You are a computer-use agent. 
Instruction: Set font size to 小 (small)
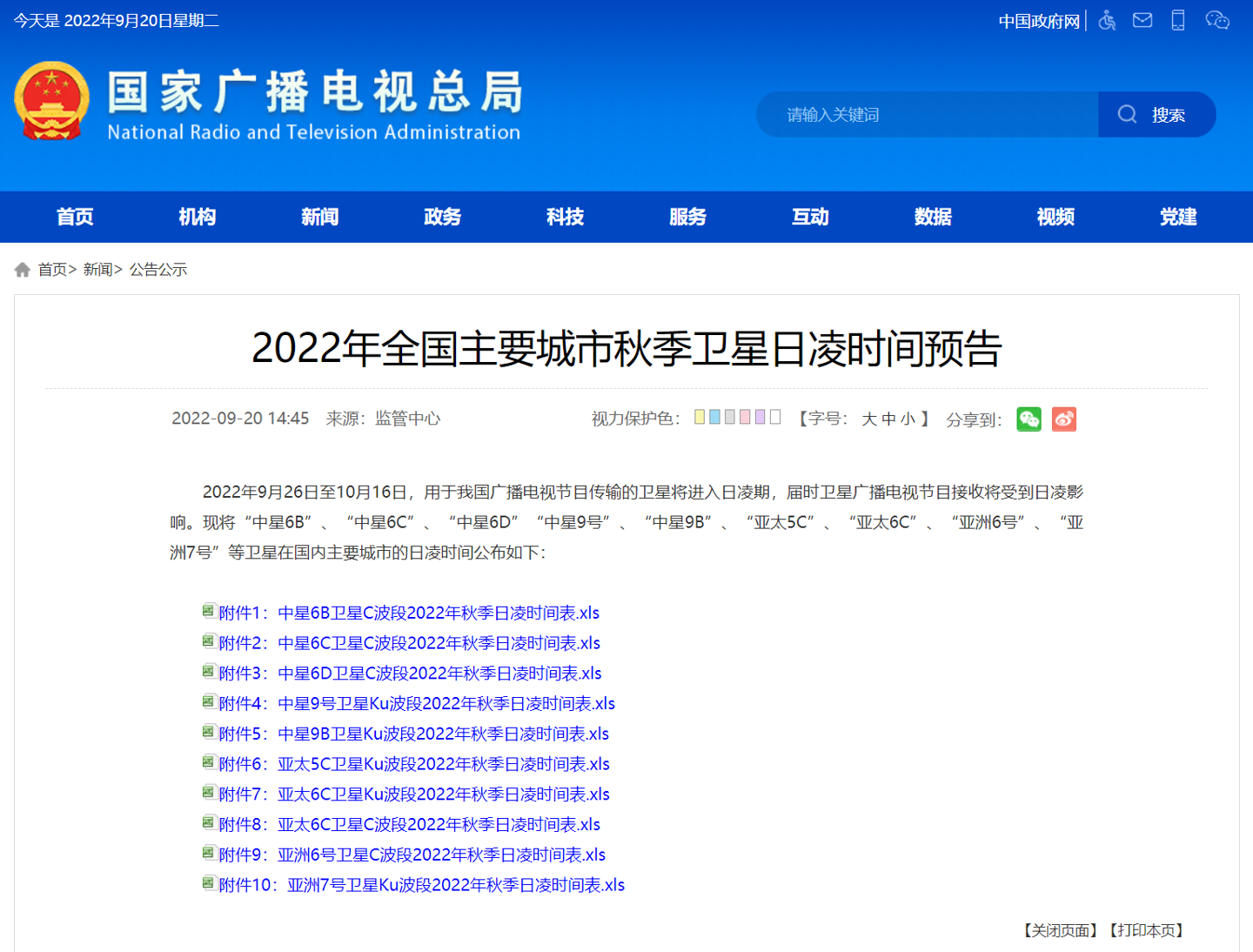908,419
